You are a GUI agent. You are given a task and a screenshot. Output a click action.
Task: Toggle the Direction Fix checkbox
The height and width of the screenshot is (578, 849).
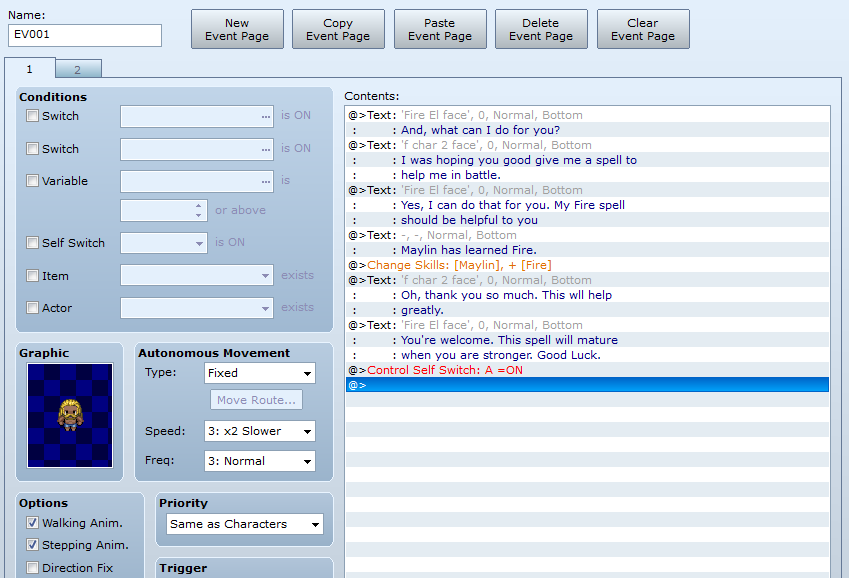pyautogui.click(x=33, y=568)
